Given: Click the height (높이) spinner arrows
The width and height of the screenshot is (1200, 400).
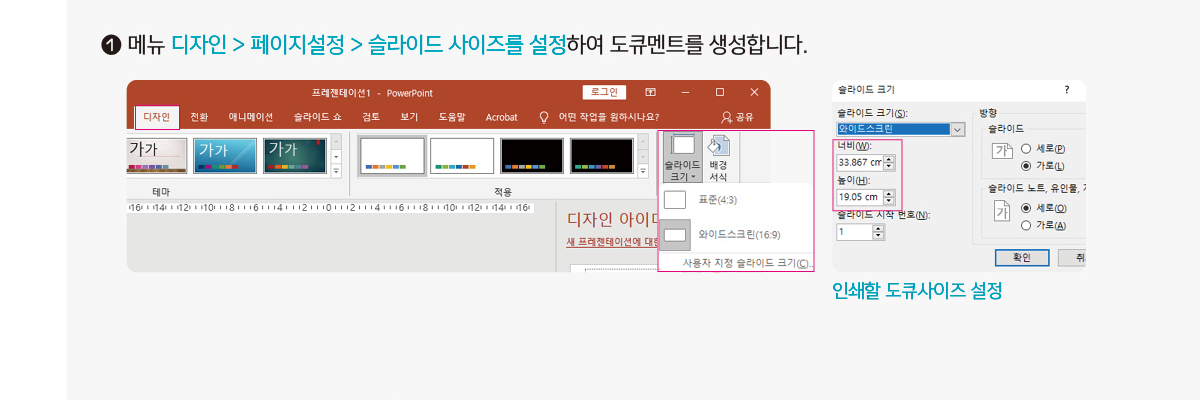Looking at the screenshot, I should (x=889, y=196).
